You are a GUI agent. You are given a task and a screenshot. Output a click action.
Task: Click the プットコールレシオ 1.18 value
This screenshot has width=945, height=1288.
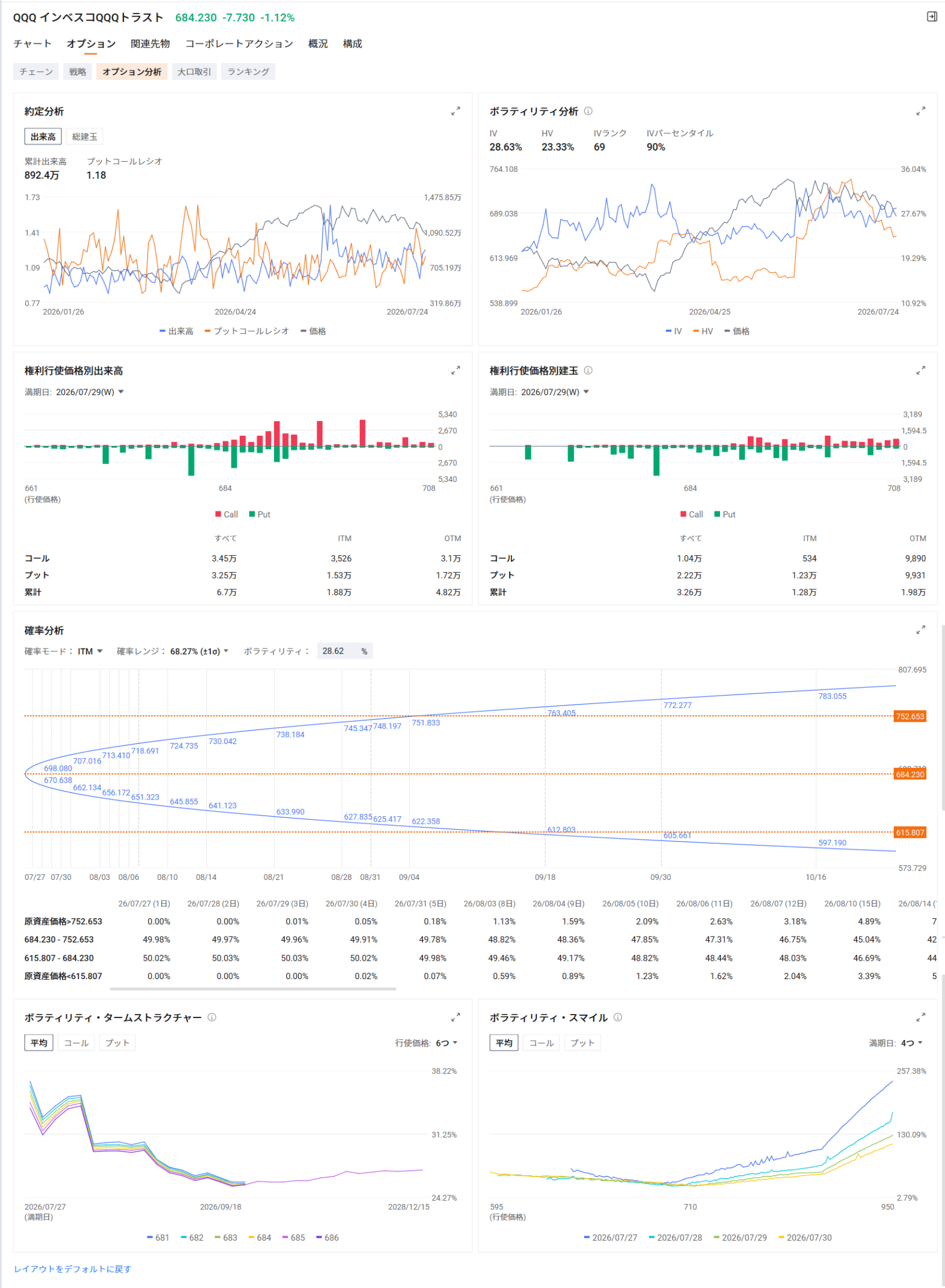click(96, 175)
